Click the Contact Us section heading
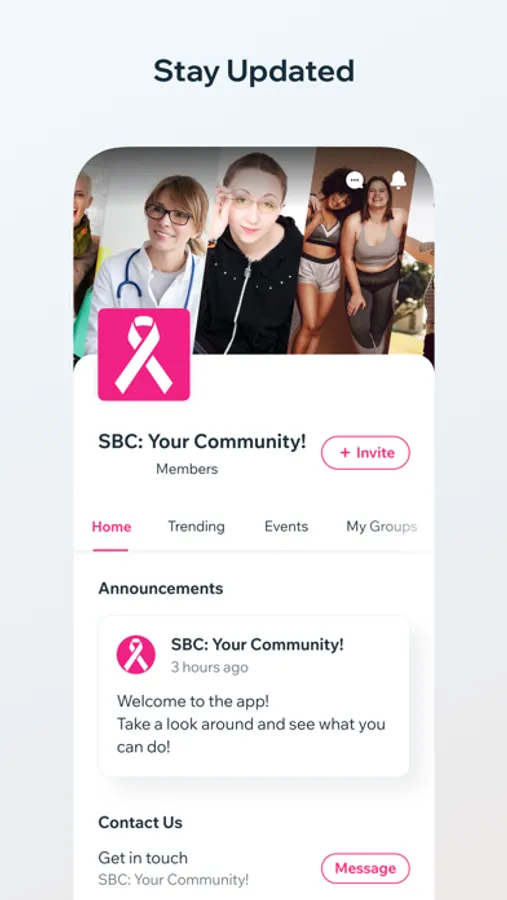This screenshot has width=507, height=900. click(140, 823)
